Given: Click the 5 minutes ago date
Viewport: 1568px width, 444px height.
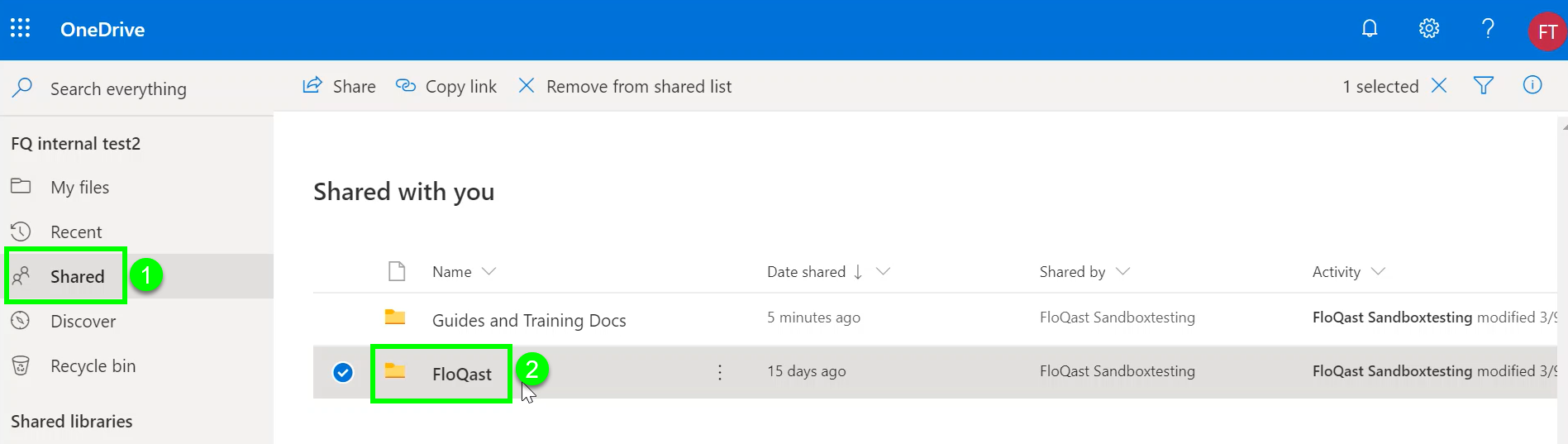Looking at the screenshot, I should [813, 317].
